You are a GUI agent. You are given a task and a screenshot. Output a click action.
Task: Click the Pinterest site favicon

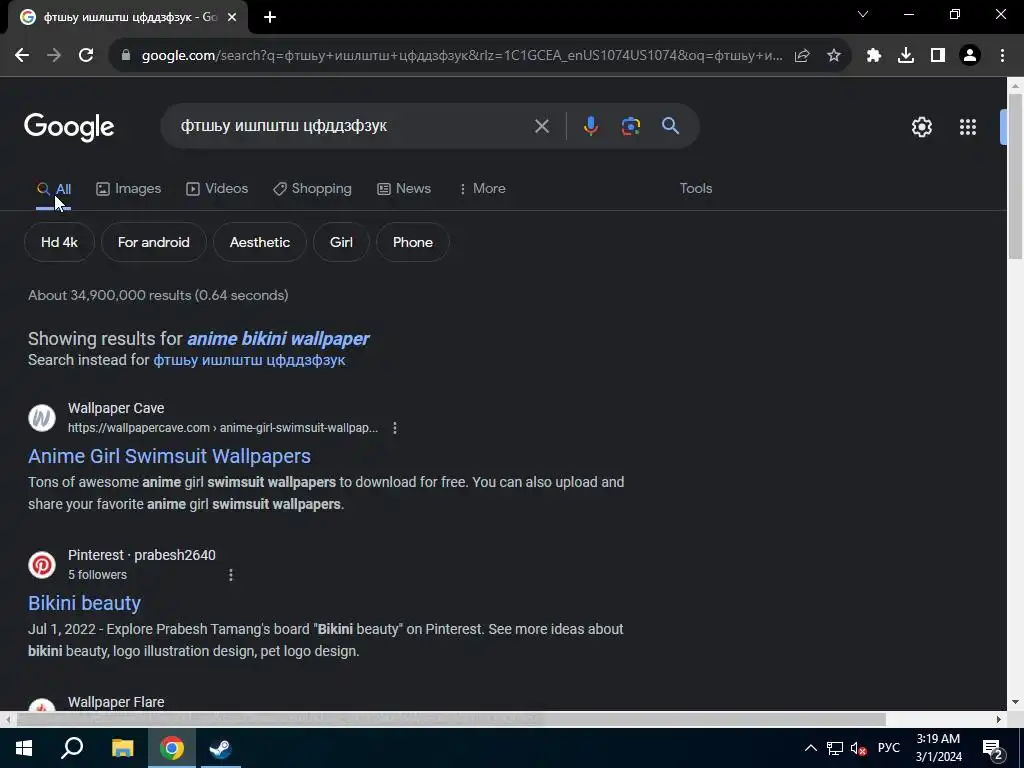pos(42,565)
